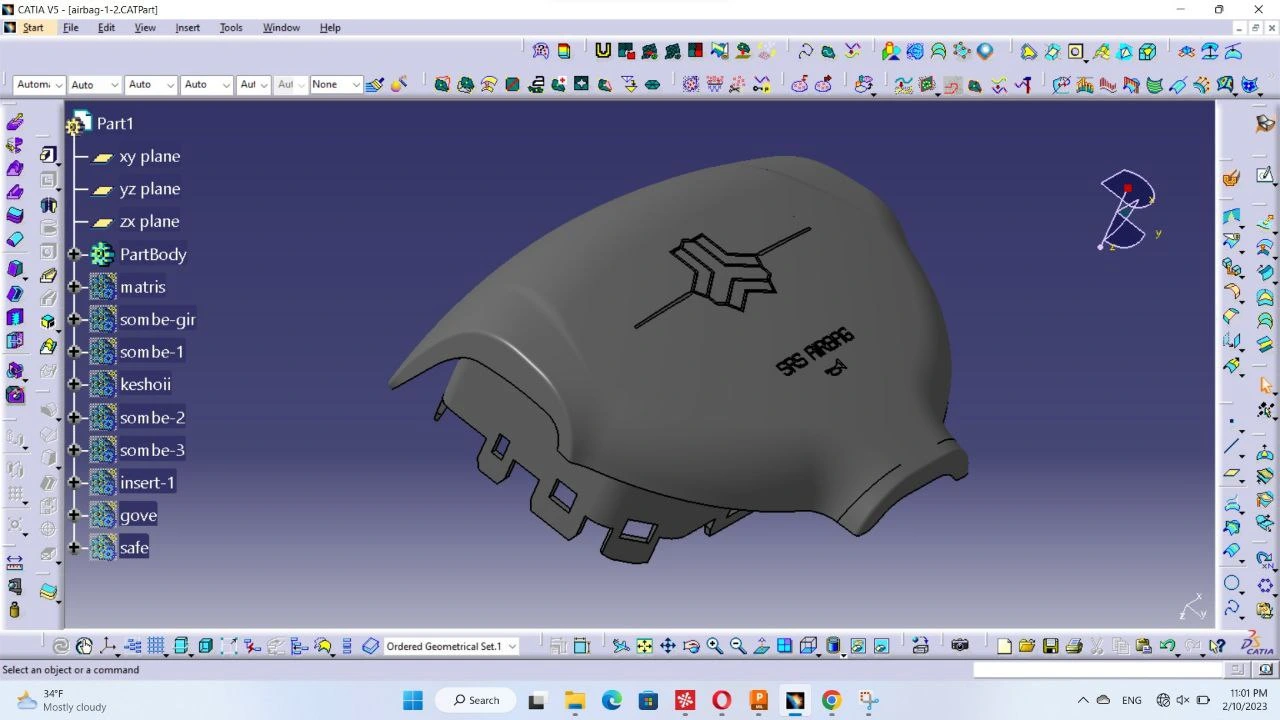Open the None dropdown in graphic properties

pos(355,85)
